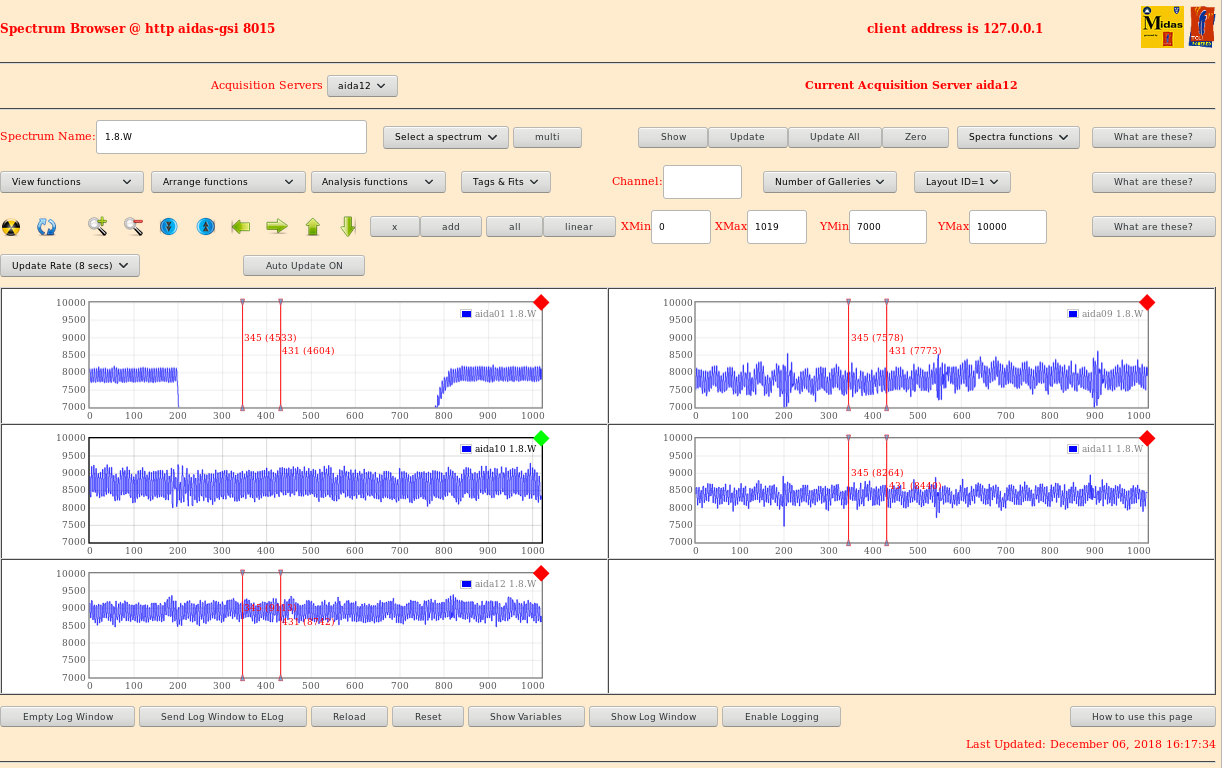Image resolution: width=1222 pixels, height=768 pixels.
Task: Click the Spectrum Name input field
Action: 231,137
